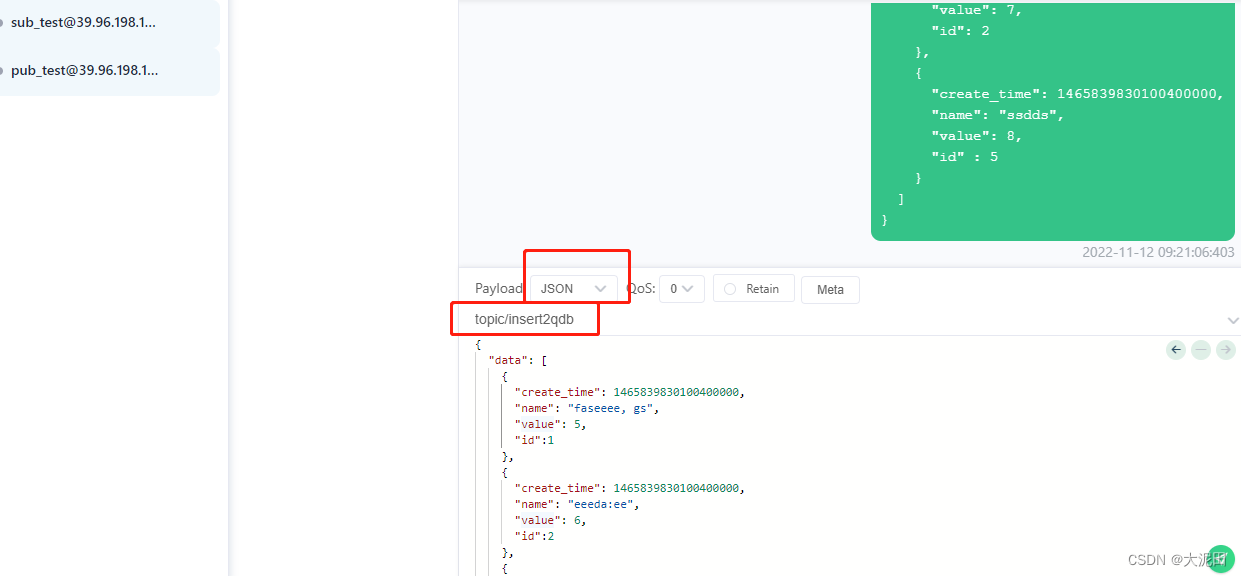
Task: Select the sub_test@39.96.198.1 connection
Action: coord(83,22)
